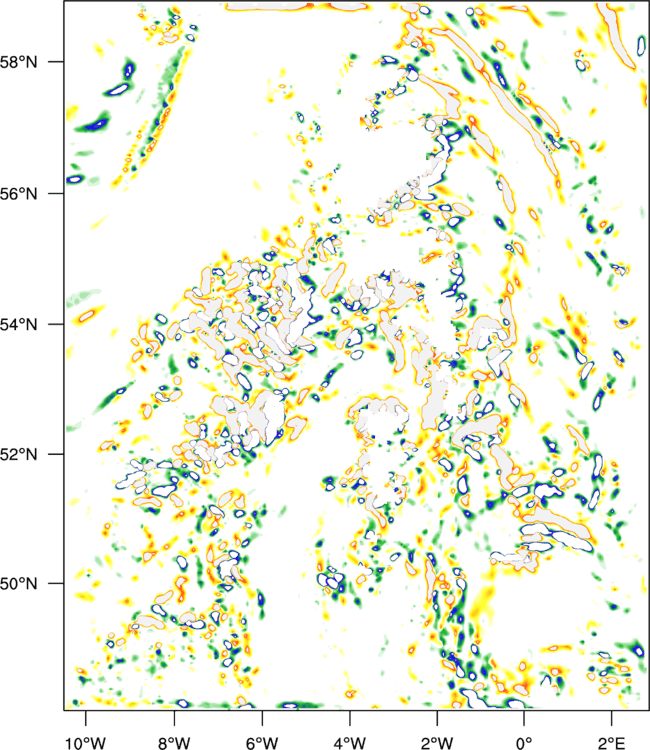Viewport: 650px width, 750px height.
Task: Click the 2°E longitude label
Action: click(x=612, y=743)
